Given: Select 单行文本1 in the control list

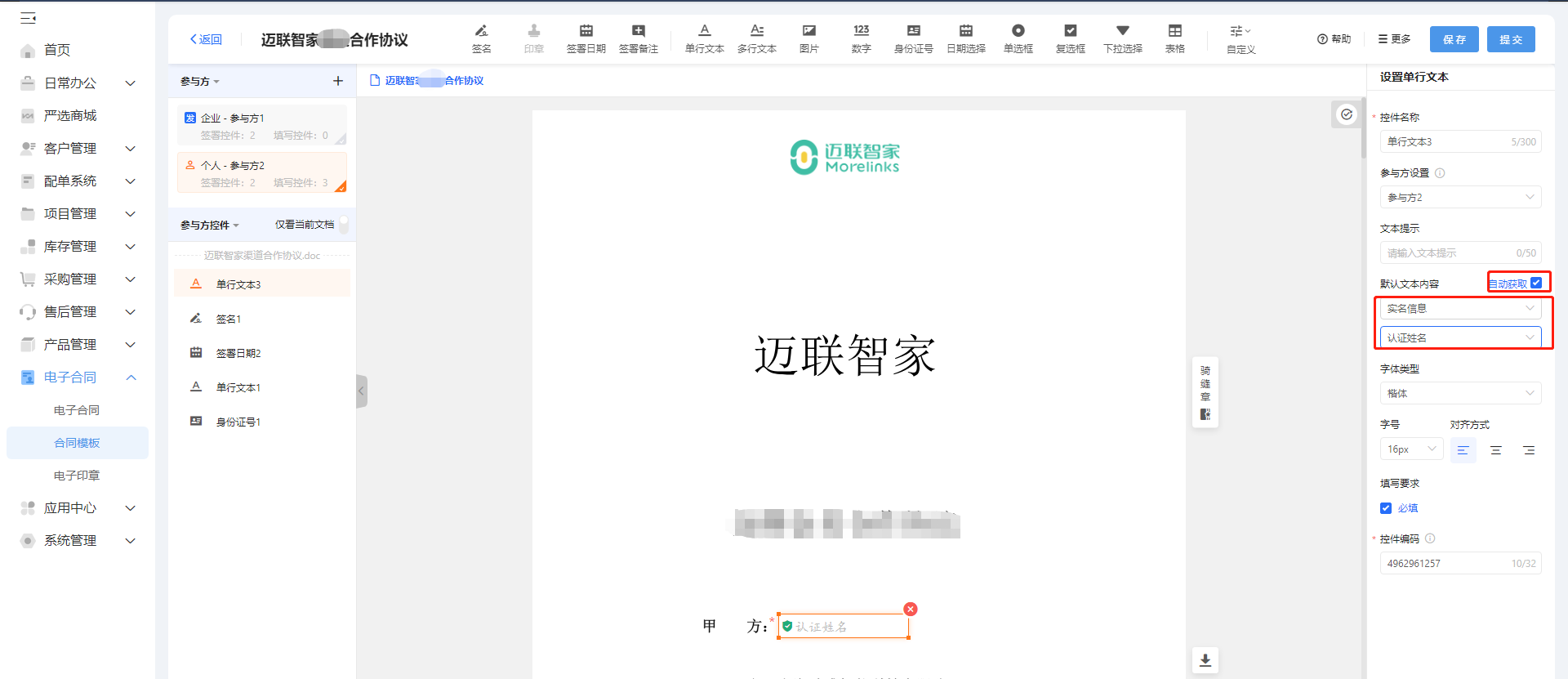Looking at the screenshot, I should point(262,387).
